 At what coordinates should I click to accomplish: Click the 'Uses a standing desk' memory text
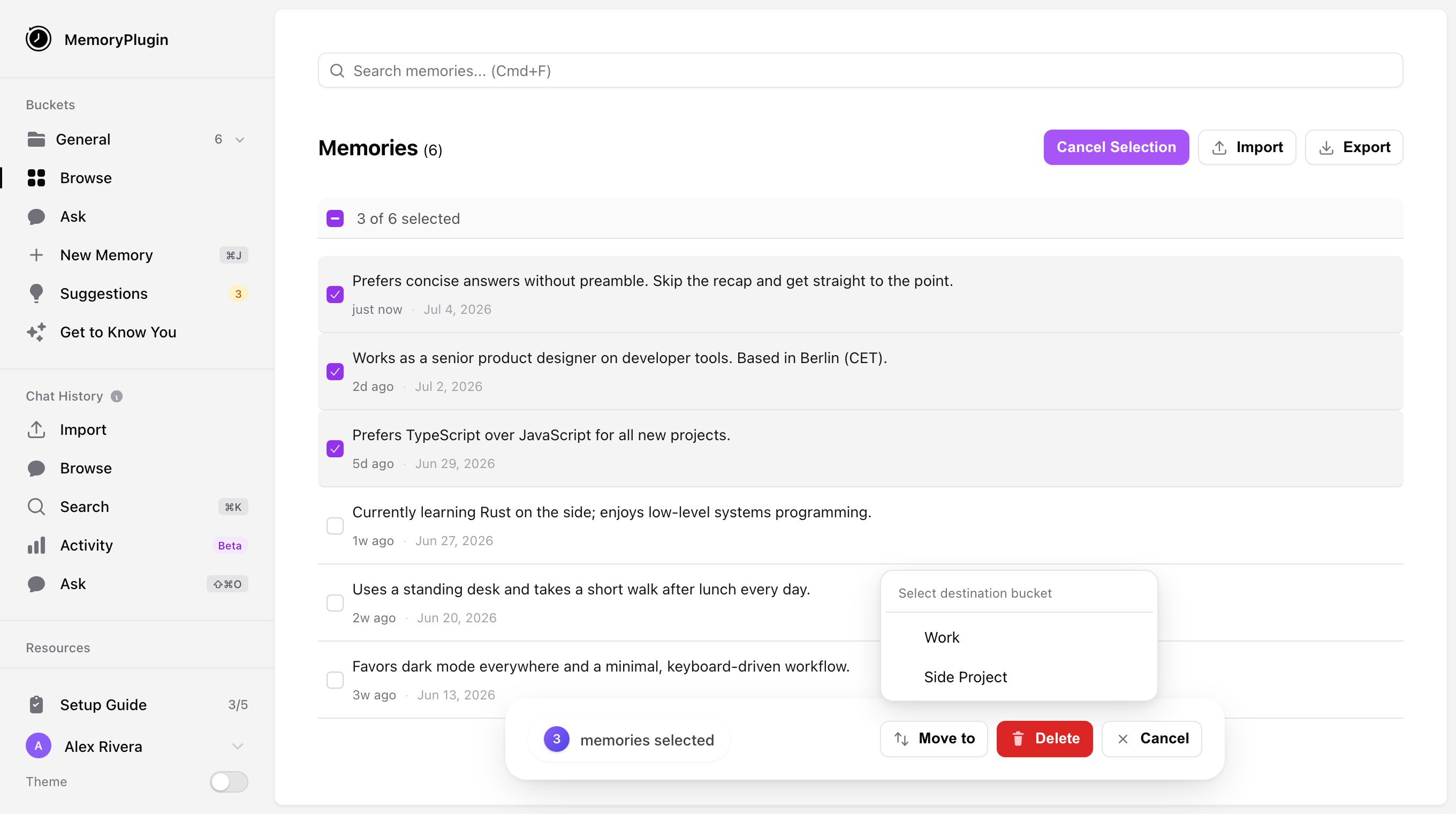click(581, 590)
